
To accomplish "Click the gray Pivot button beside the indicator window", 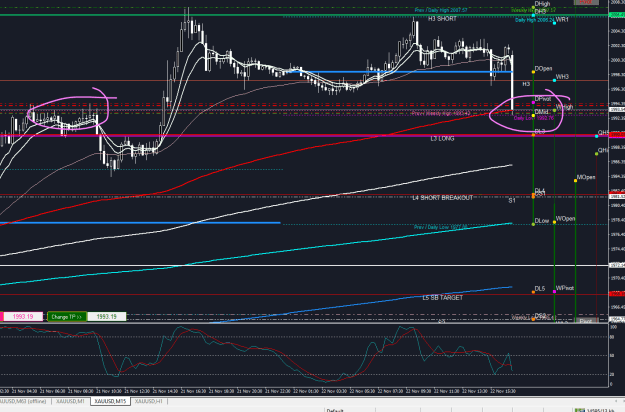I will coord(586,320).
